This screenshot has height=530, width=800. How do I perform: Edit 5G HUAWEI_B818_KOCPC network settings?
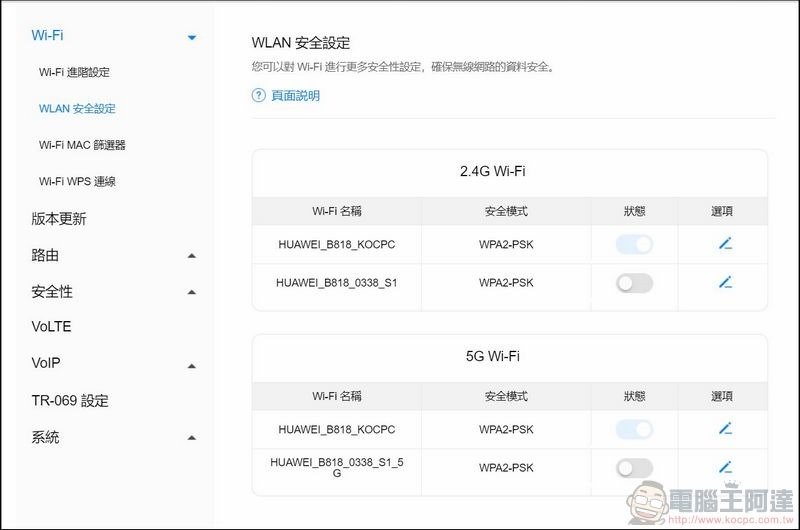(x=725, y=429)
